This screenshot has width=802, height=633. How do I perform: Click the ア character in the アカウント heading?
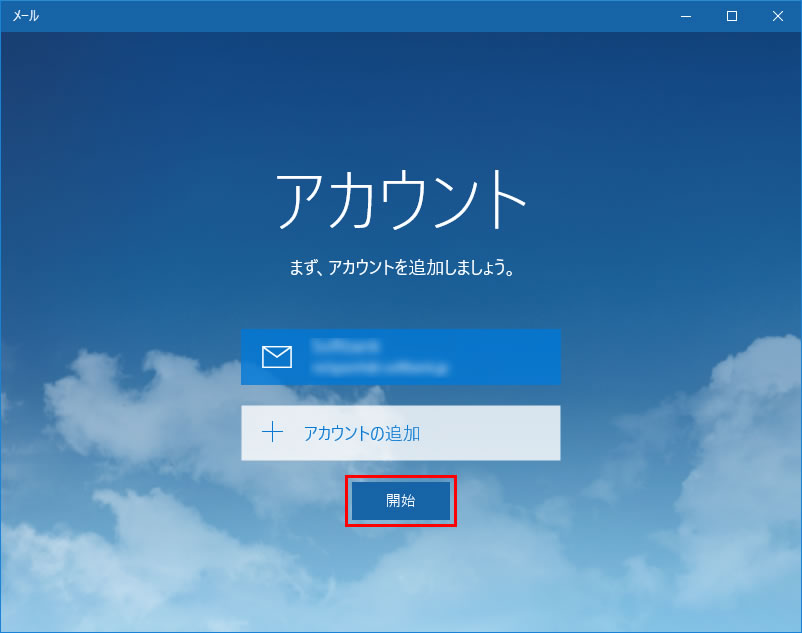click(x=303, y=200)
